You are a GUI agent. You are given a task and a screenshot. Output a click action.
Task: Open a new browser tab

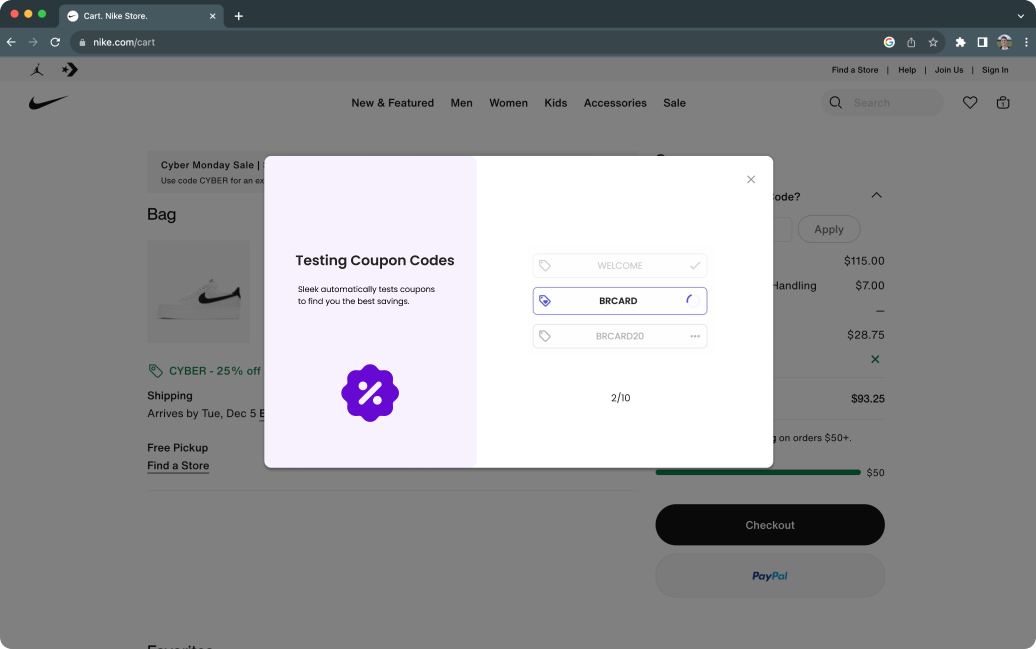tap(239, 16)
